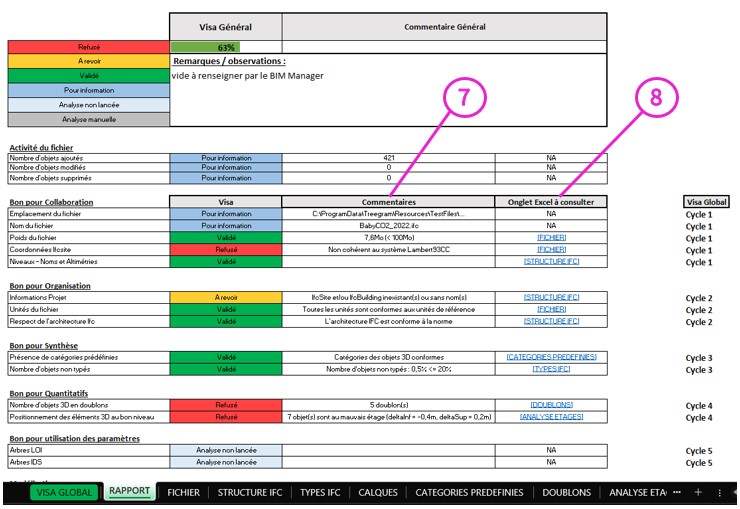Open the CALQUES sheet tab

(x=378, y=492)
